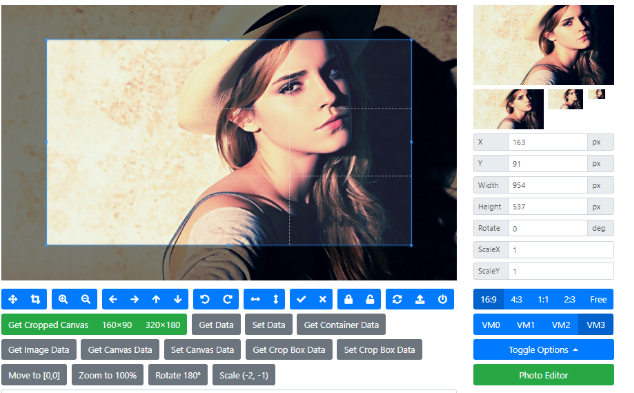Clear crop with X icon
Viewport: 634px width, 393px height.
pos(323,299)
